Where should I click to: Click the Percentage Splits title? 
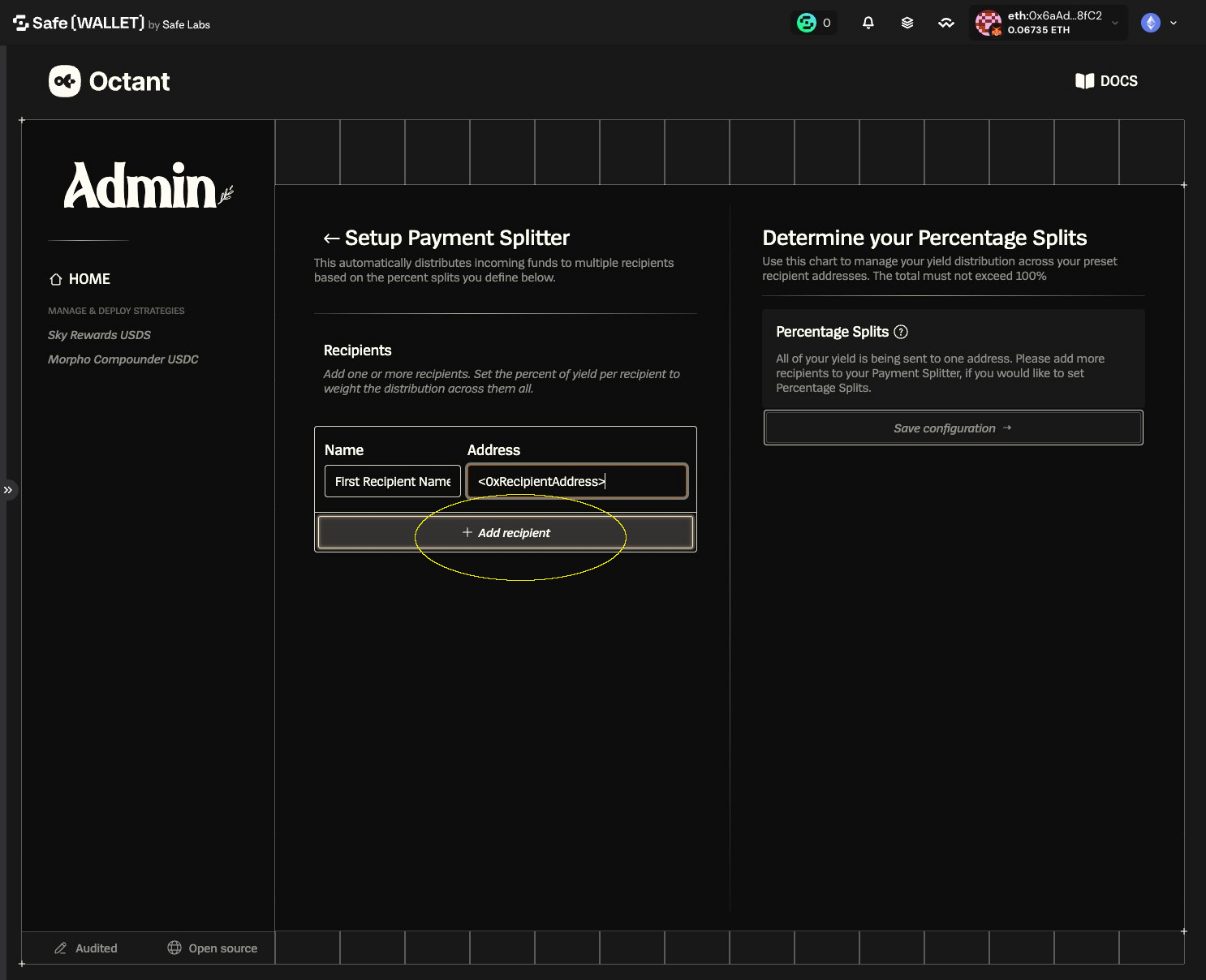(x=833, y=332)
